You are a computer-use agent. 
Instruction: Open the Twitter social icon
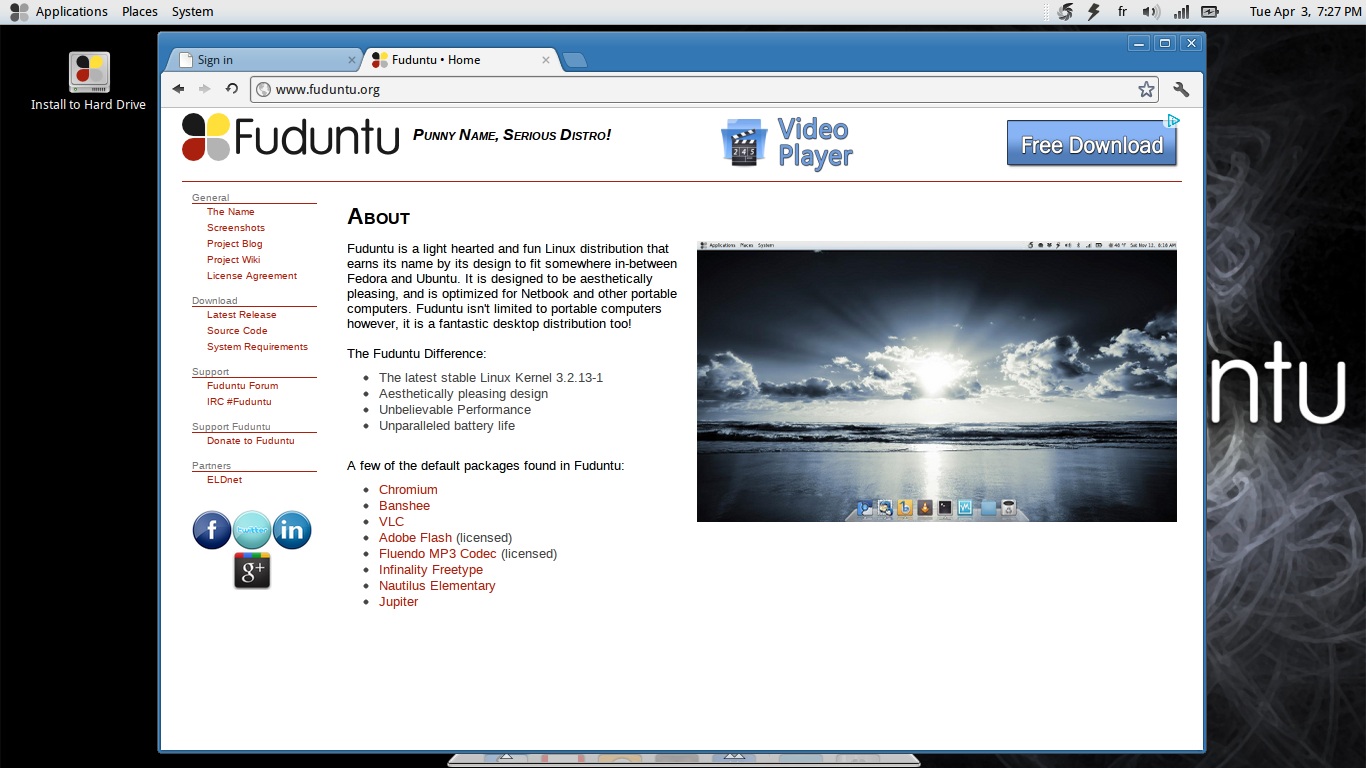252,530
